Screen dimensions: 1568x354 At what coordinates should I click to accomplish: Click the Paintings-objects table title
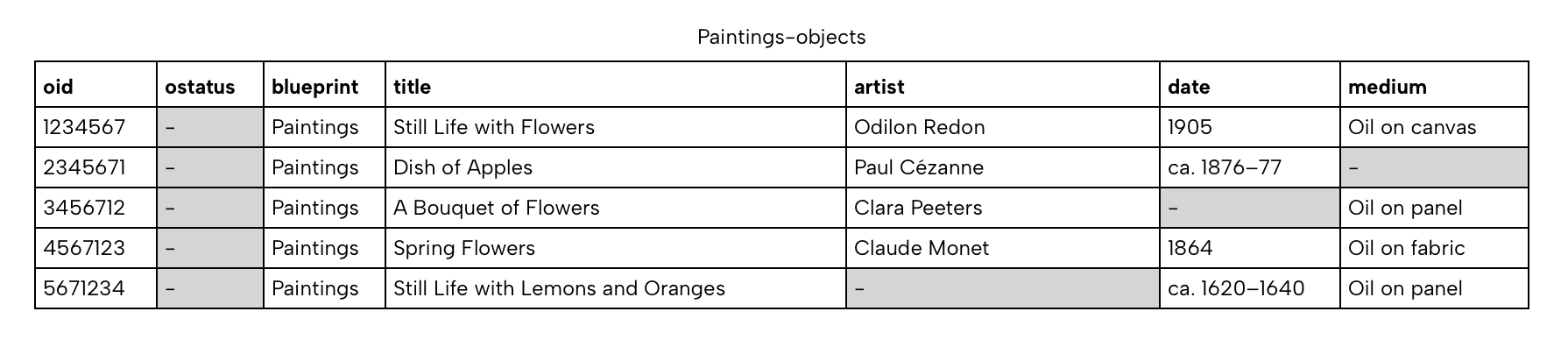click(781, 37)
